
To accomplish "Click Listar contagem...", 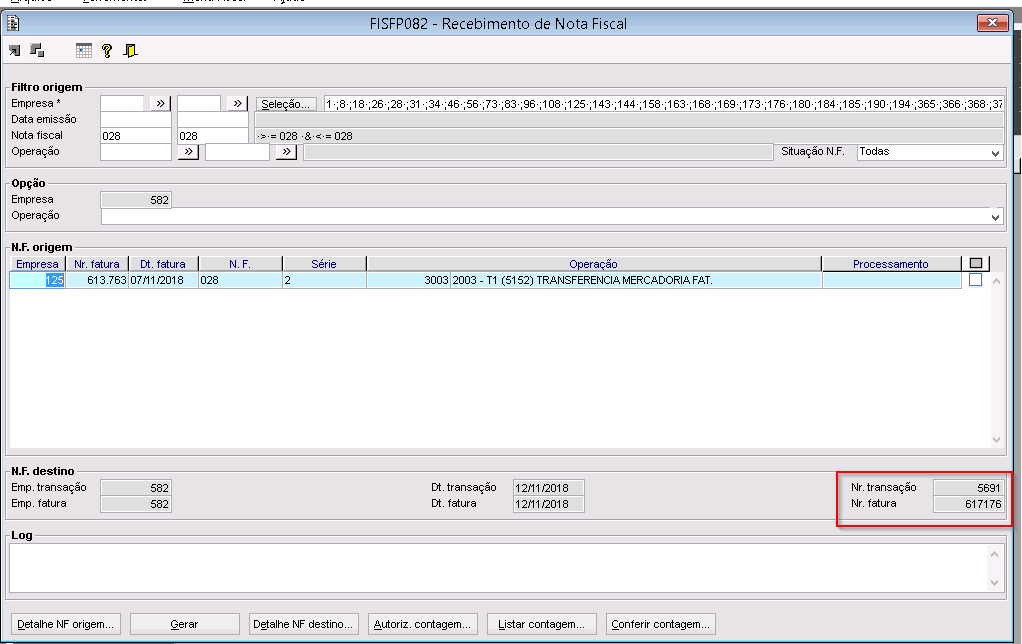I will click(x=542, y=624).
